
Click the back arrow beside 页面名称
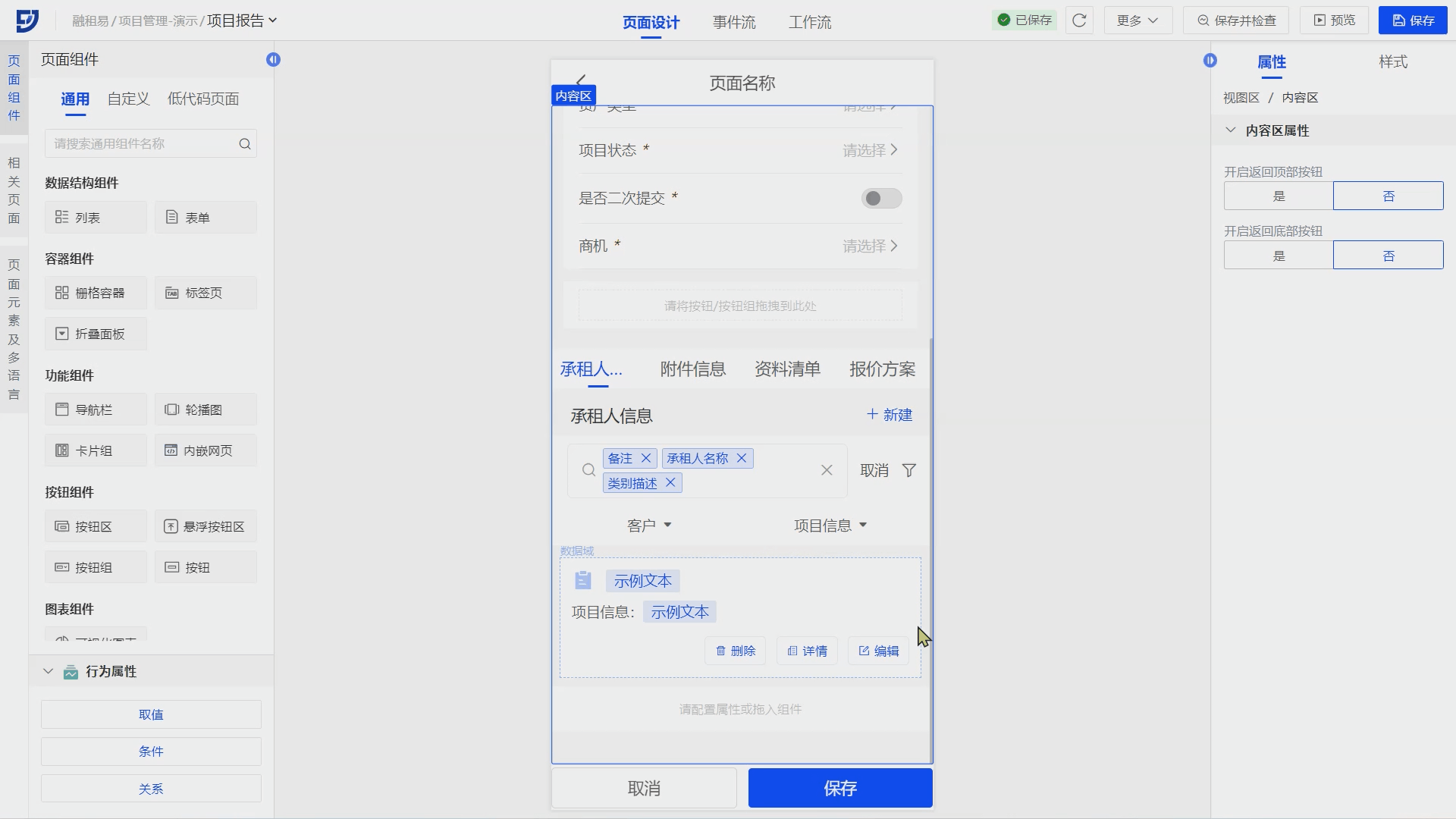point(582,80)
